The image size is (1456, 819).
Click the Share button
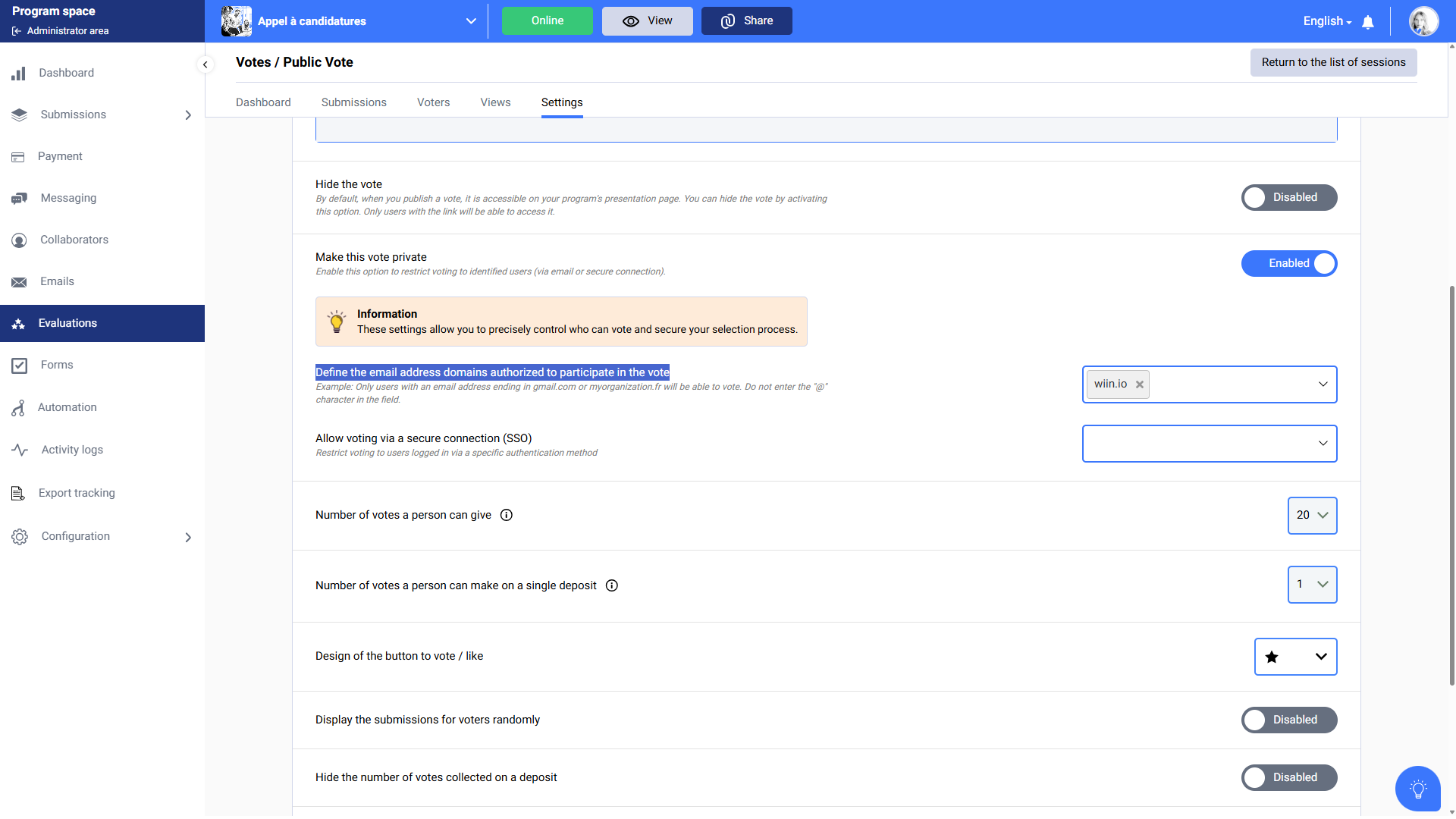coord(746,21)
